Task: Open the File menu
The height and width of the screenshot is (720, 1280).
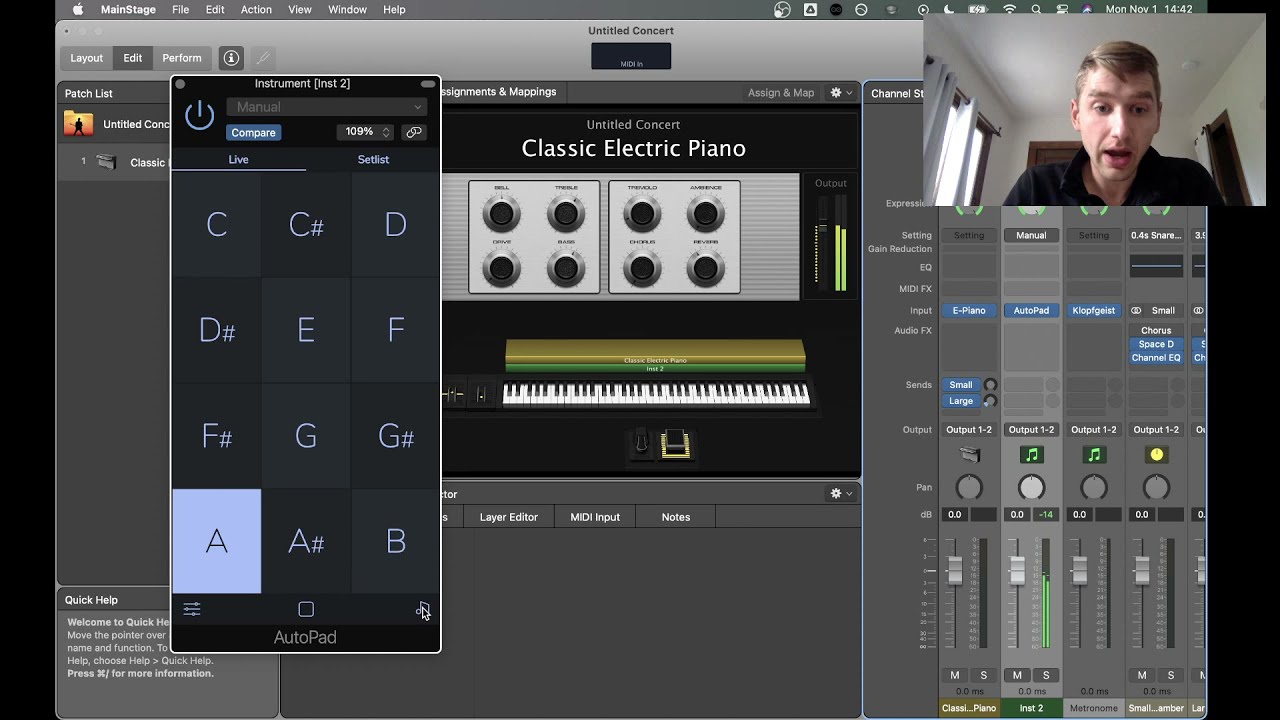Action: (x=180, y=9)
